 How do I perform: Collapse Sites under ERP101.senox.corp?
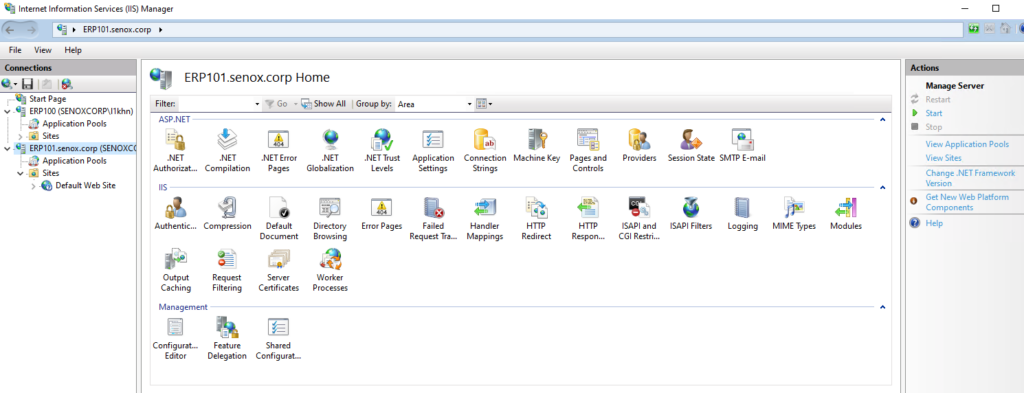pos(20,174)
